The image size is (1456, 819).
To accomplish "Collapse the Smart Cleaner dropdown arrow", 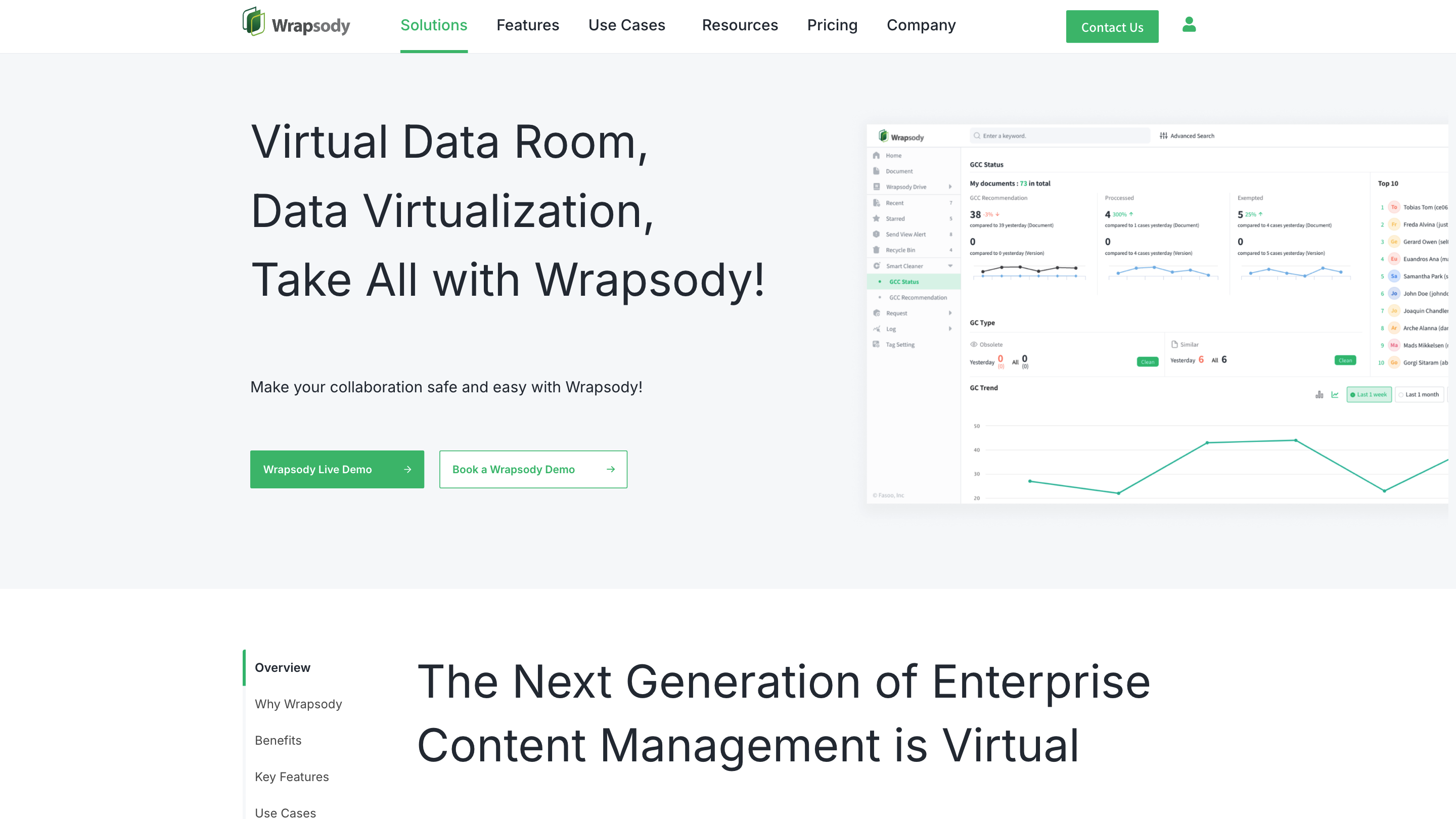I will (x=950, y=266).
